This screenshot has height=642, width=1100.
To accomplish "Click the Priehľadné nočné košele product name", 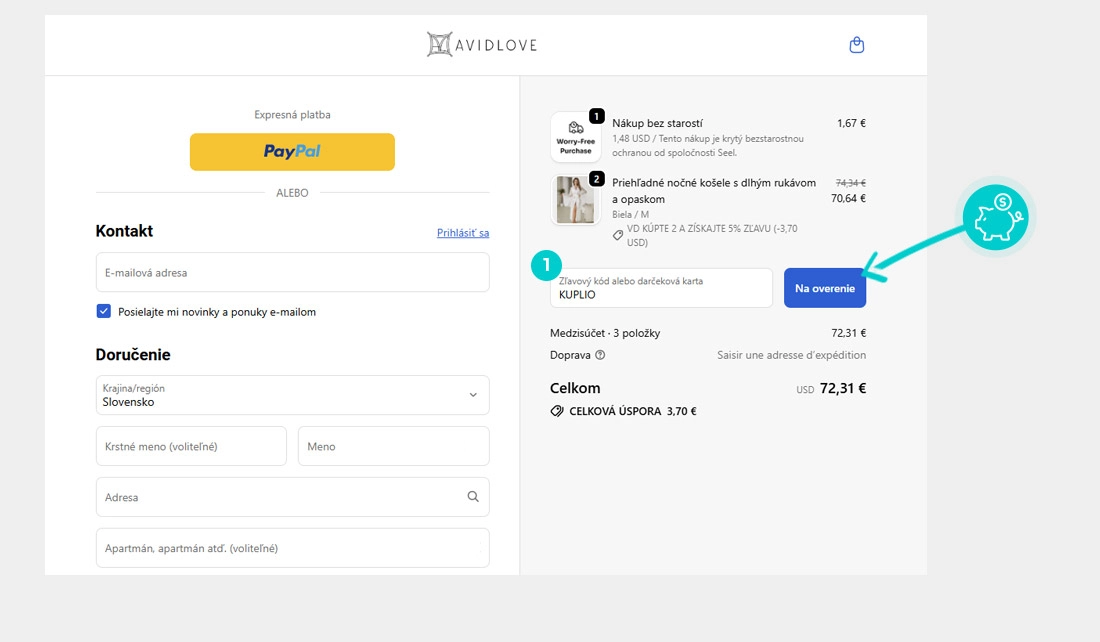I will pos(714,191).
